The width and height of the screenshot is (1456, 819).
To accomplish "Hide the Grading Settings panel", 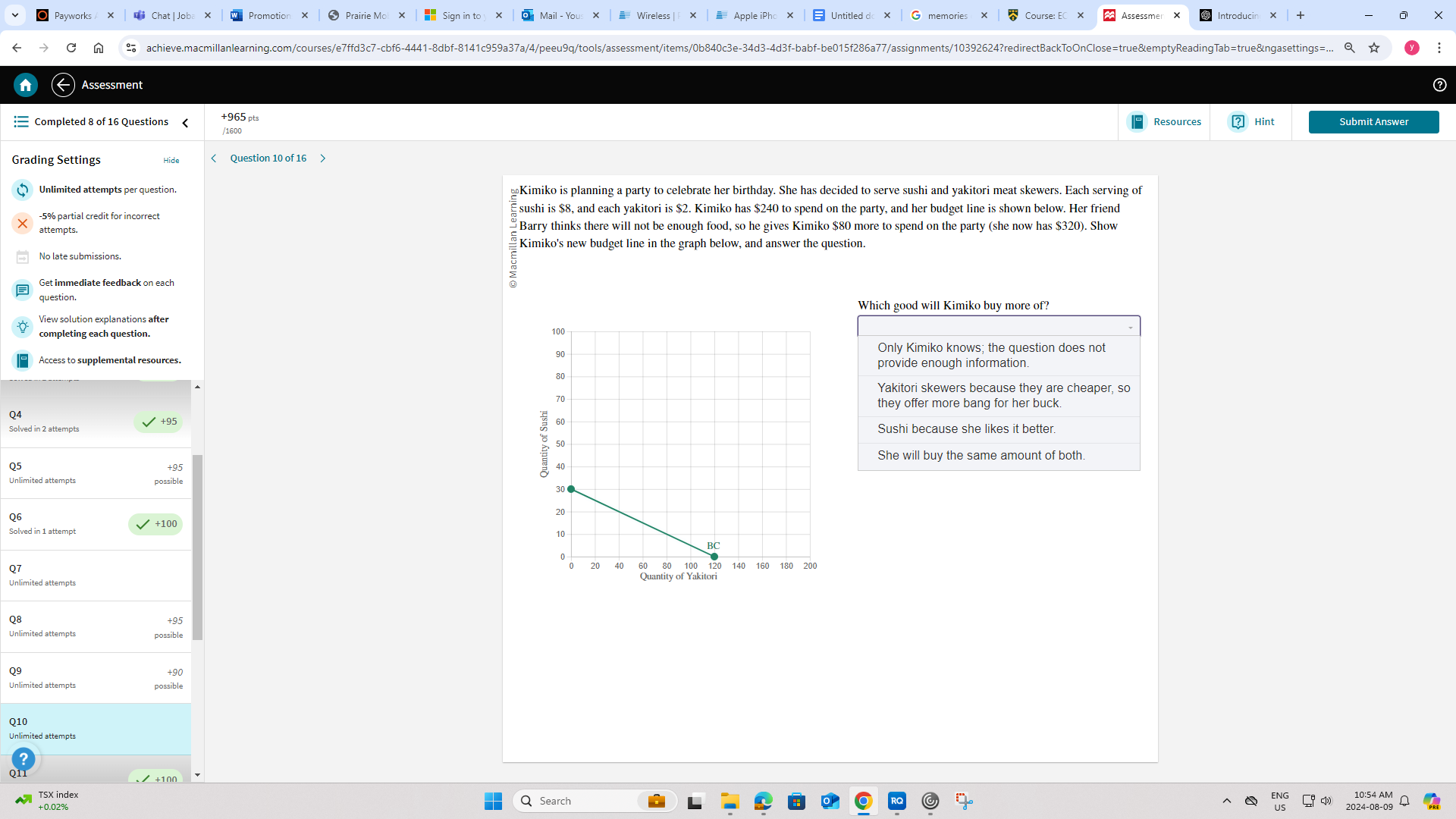I will (x=171, y=161).
